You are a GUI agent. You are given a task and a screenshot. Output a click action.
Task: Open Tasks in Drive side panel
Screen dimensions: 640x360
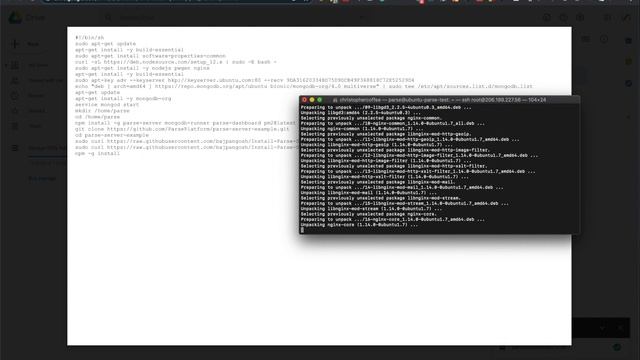[x=629, y=83]
